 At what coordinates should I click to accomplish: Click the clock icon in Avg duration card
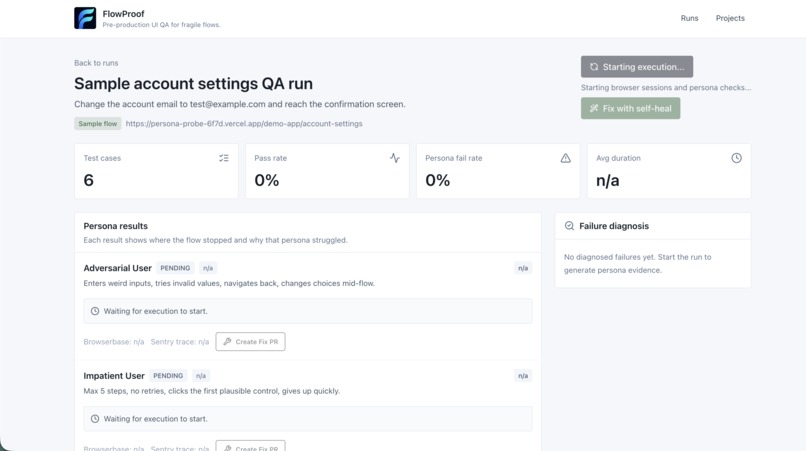[x=737, y=158]
